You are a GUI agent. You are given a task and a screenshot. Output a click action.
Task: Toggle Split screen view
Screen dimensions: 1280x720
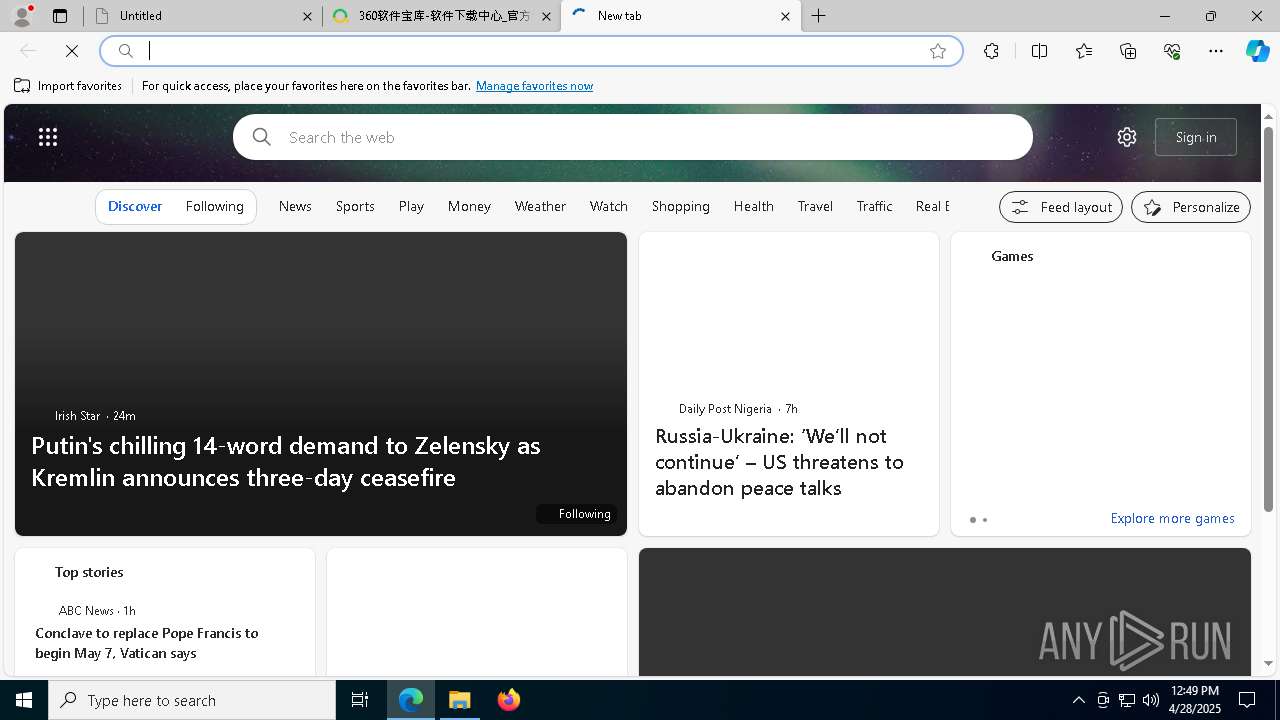[1039, 51]
